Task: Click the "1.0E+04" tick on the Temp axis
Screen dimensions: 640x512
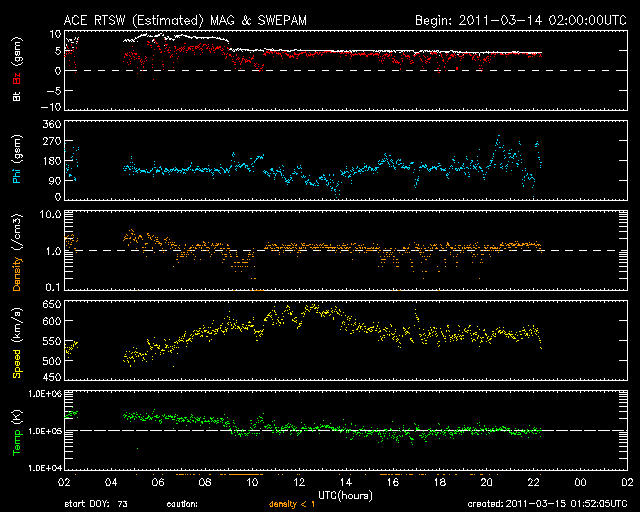Action: pyautogui.click(x=45, y=468)
